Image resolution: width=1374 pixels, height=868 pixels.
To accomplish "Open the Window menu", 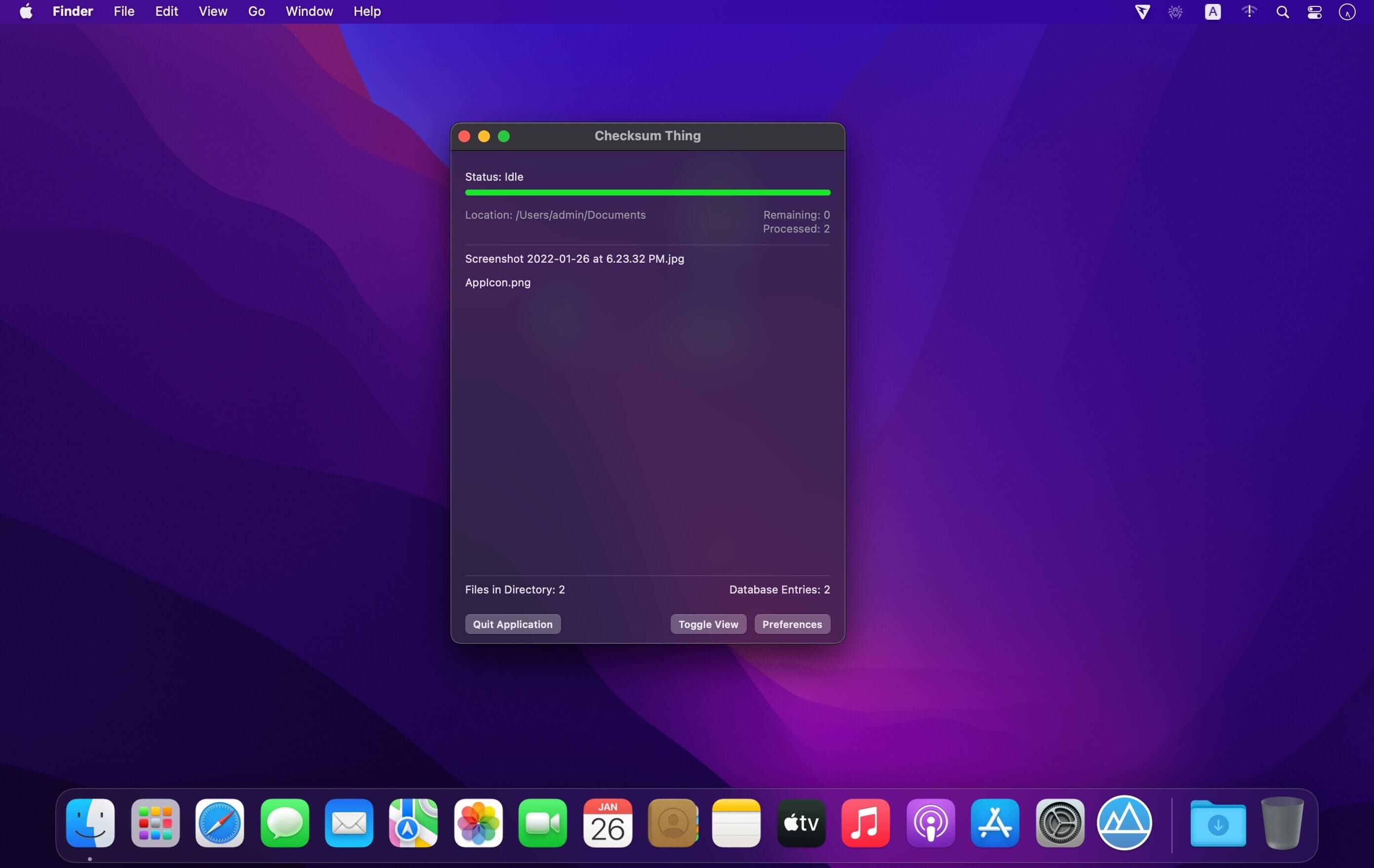I will [x=309, y=11].
